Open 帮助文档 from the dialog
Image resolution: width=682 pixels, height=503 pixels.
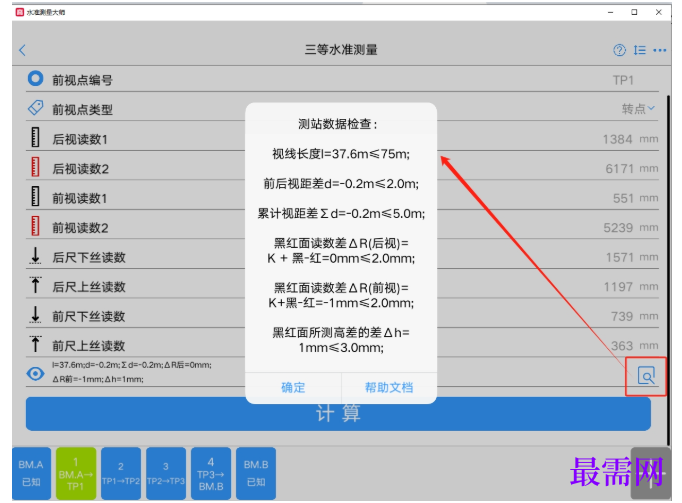[x=389, y=387]
